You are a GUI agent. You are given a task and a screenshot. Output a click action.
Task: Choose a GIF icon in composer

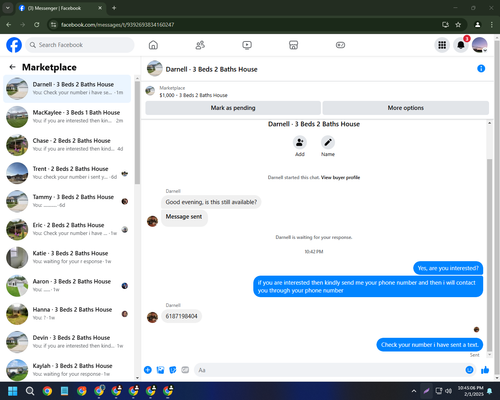click(185, 370)
